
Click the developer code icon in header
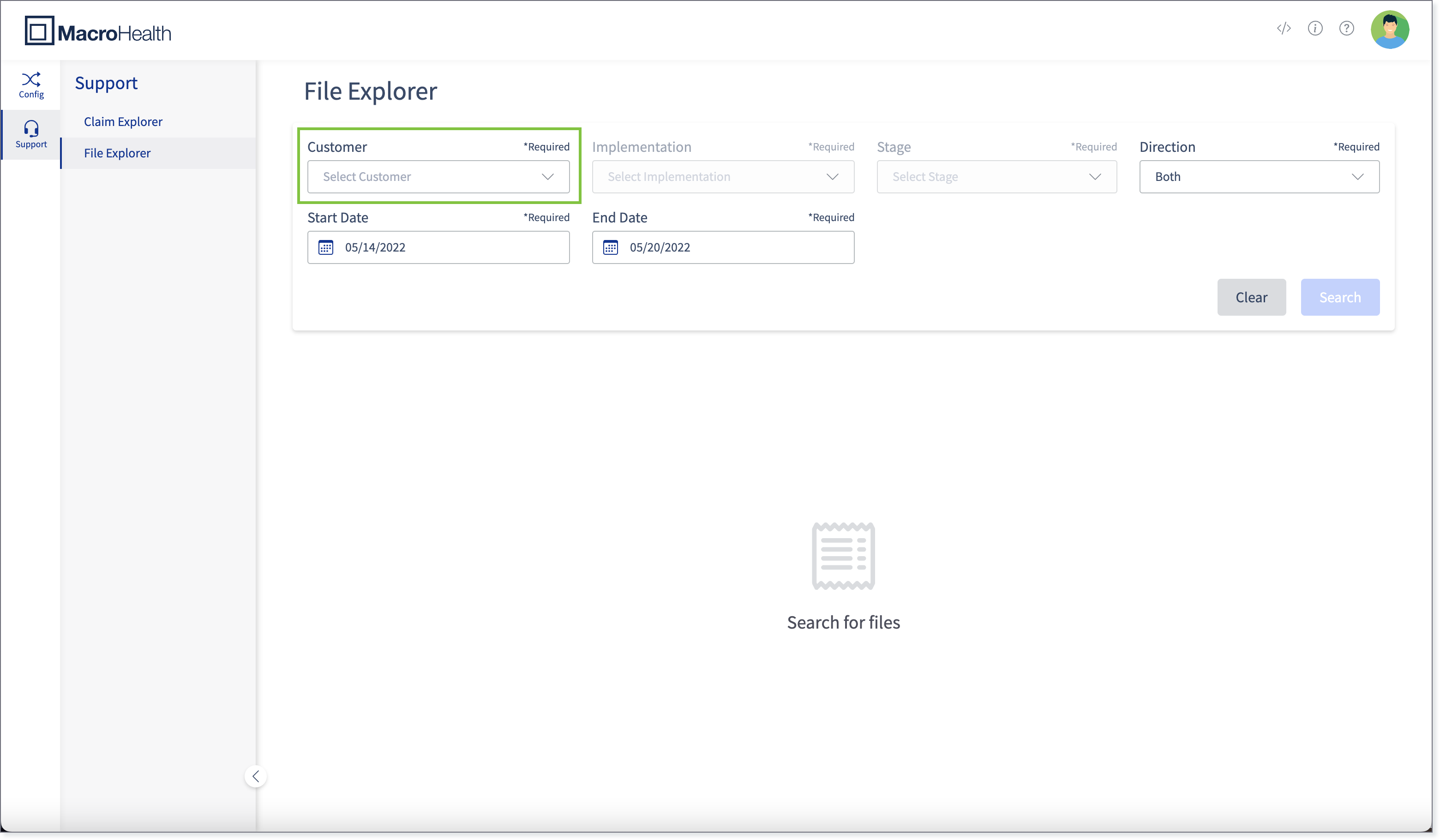(1284, 29)
